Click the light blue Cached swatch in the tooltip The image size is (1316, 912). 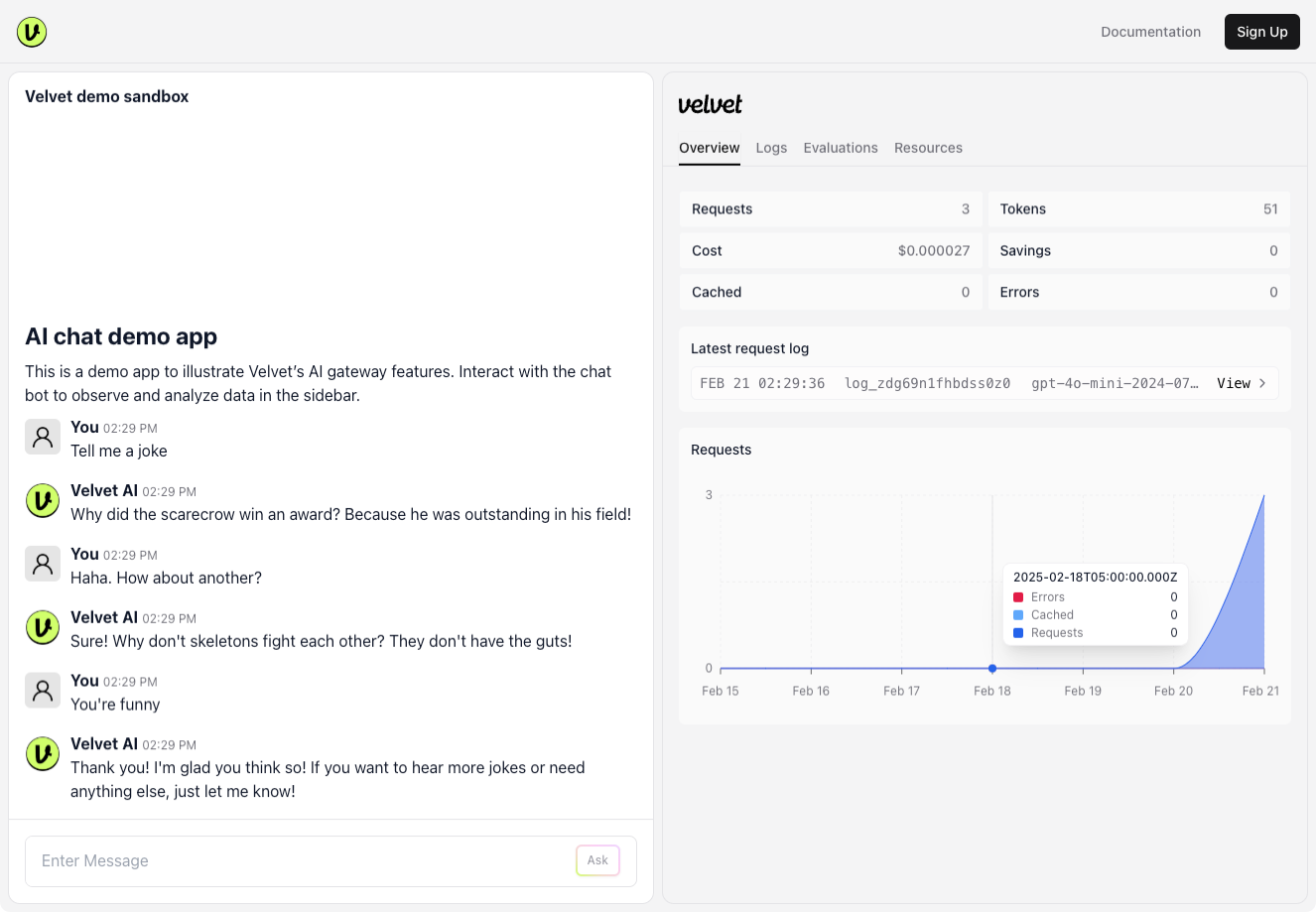click(1018, 615)
